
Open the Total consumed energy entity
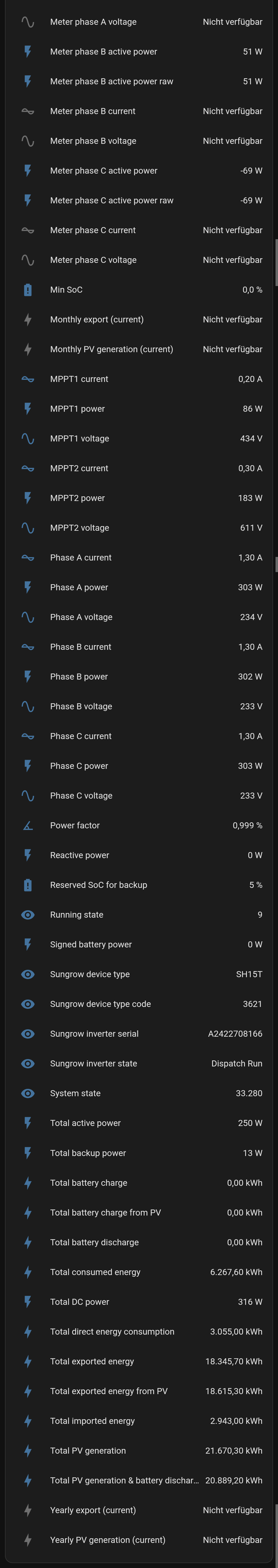pos(95,1272)
